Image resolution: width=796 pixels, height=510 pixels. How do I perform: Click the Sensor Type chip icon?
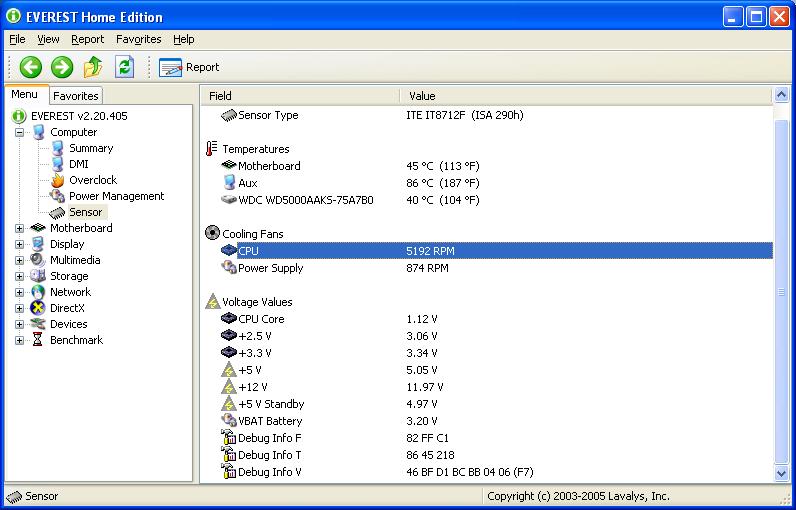[x=229, y=115]
